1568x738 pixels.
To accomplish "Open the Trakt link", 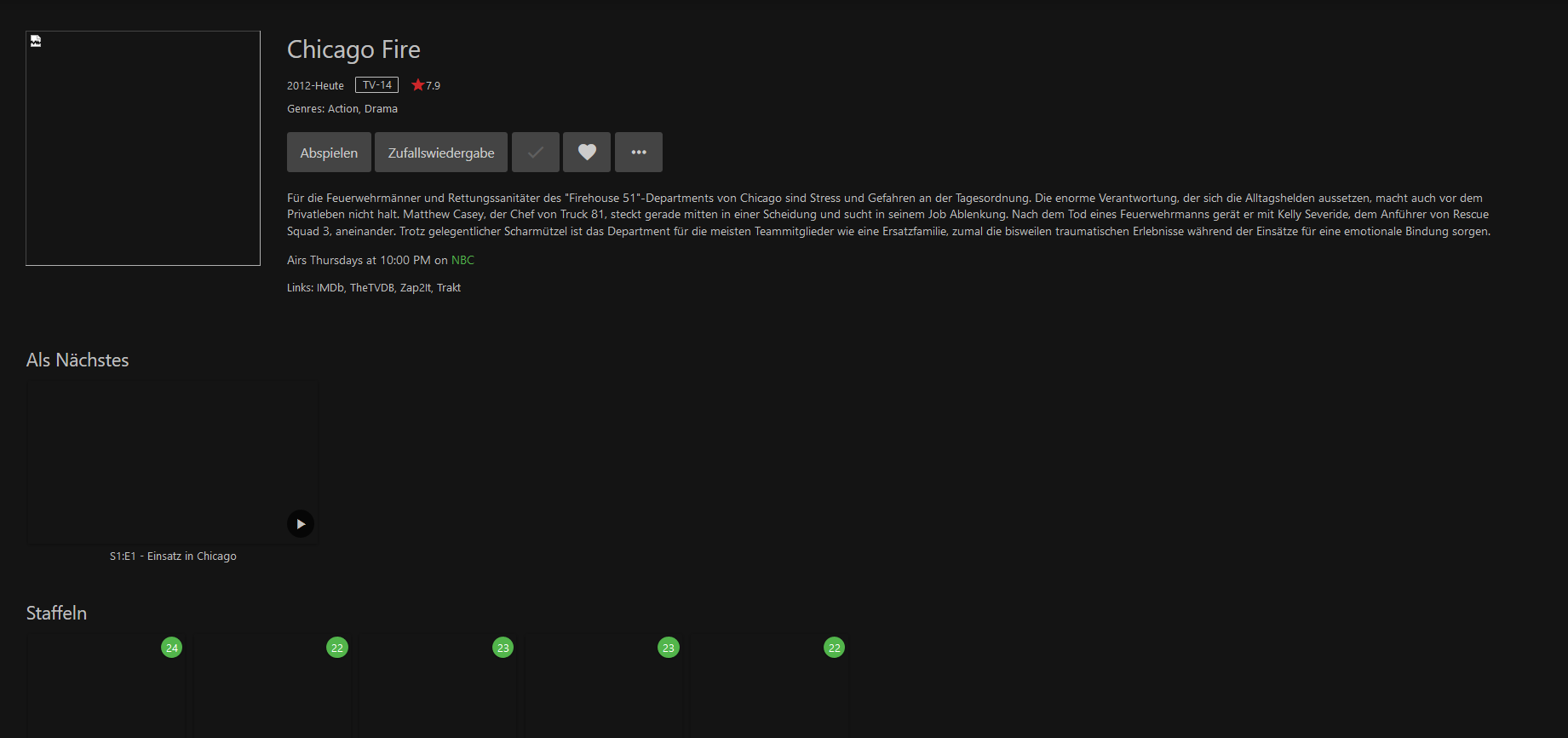I will tap(449, 288).
